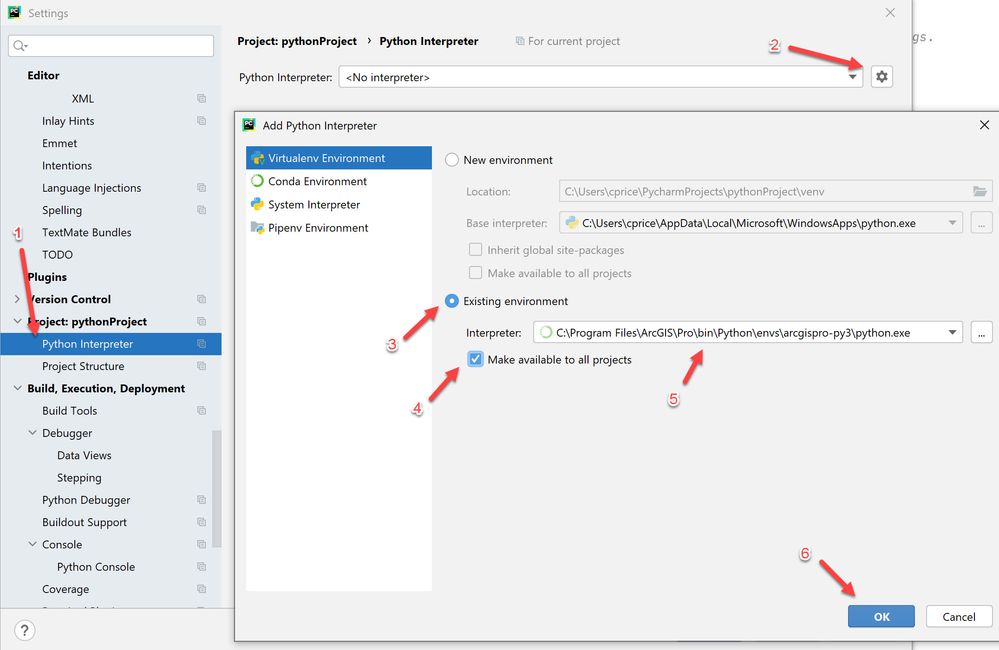Select the Existing environment radio button
Viewport: 999px width, 650px height.
tap(451, 300)
